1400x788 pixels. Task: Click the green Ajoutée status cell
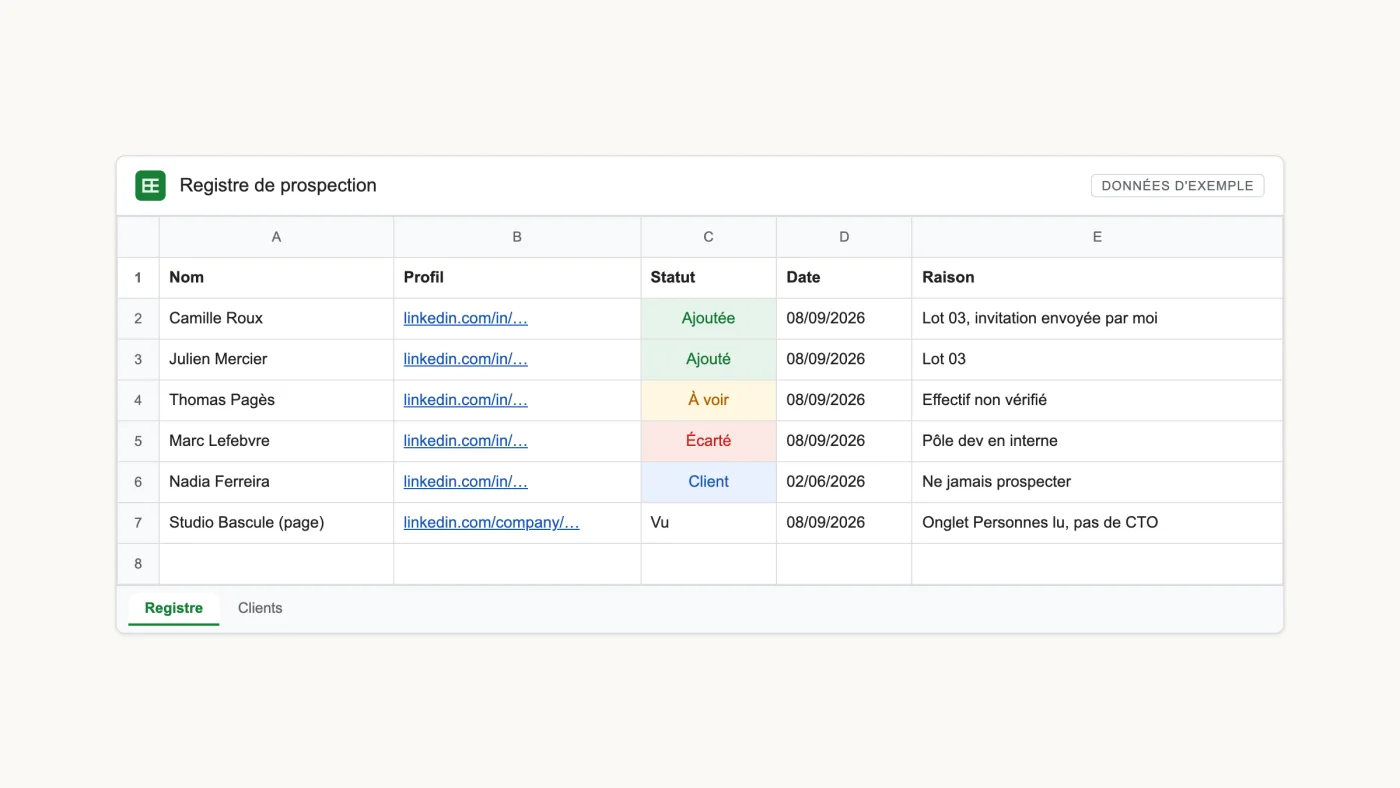[x=708, y=319]
